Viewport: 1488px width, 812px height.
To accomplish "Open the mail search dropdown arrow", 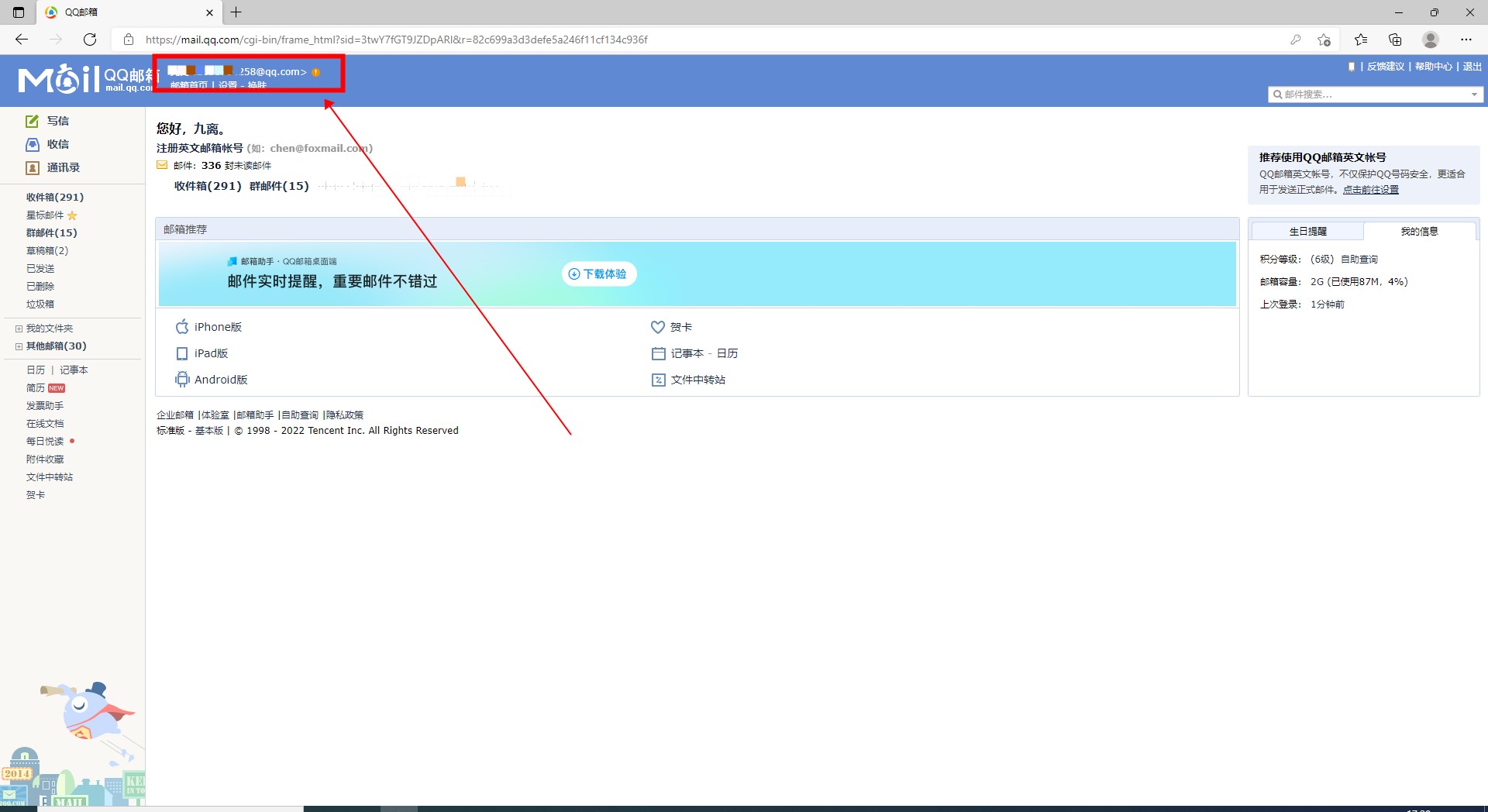I will tap(1474, 95).
